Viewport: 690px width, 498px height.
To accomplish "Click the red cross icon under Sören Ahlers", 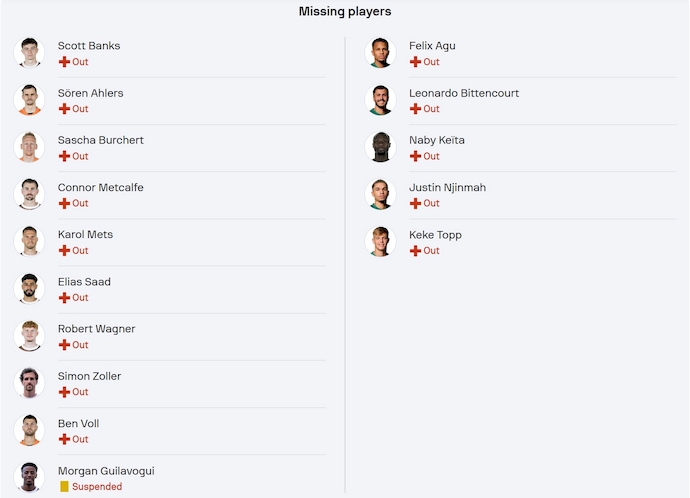I will [x=64, y=109].
